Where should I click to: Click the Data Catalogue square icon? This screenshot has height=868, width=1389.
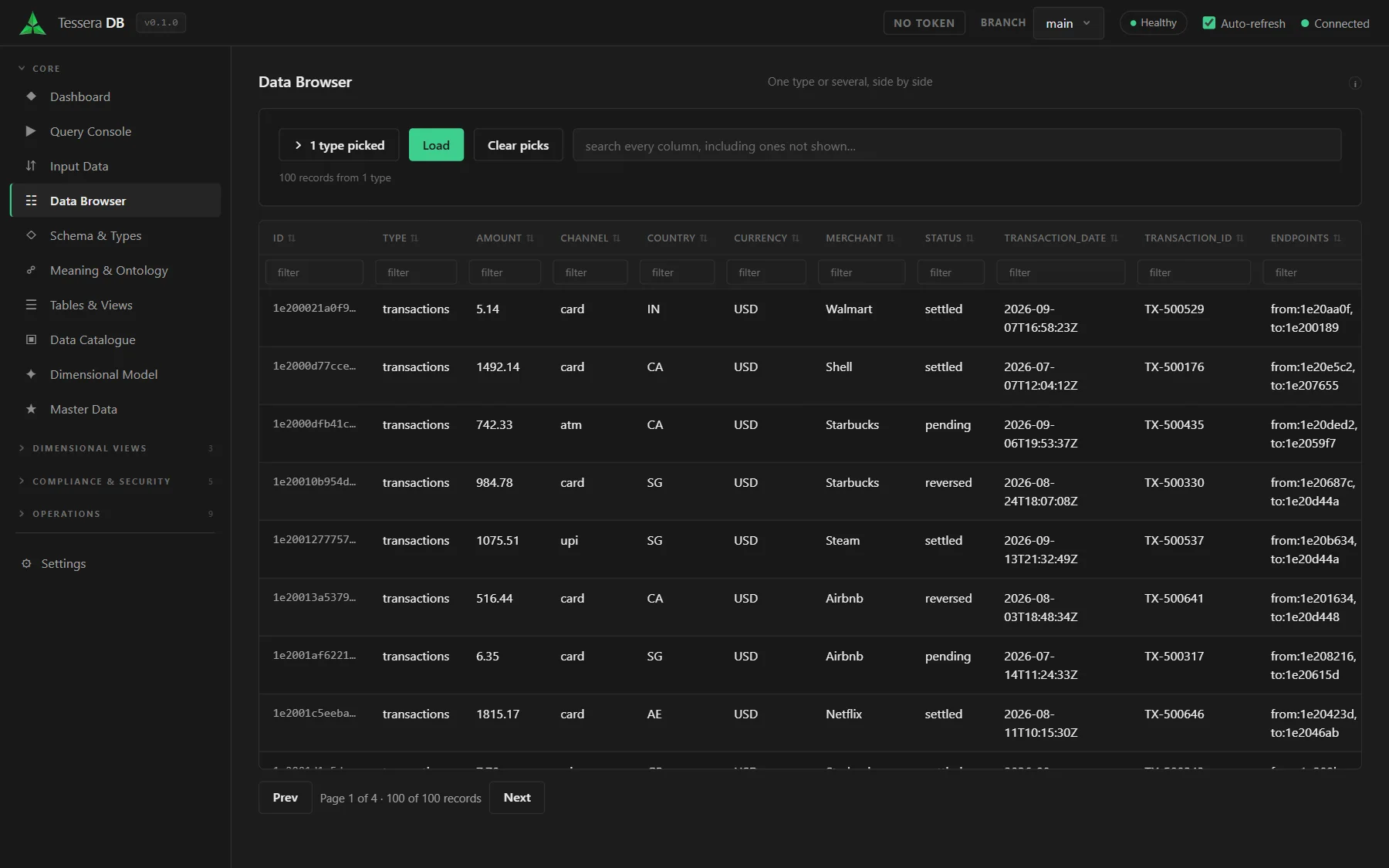coord(31,339)
